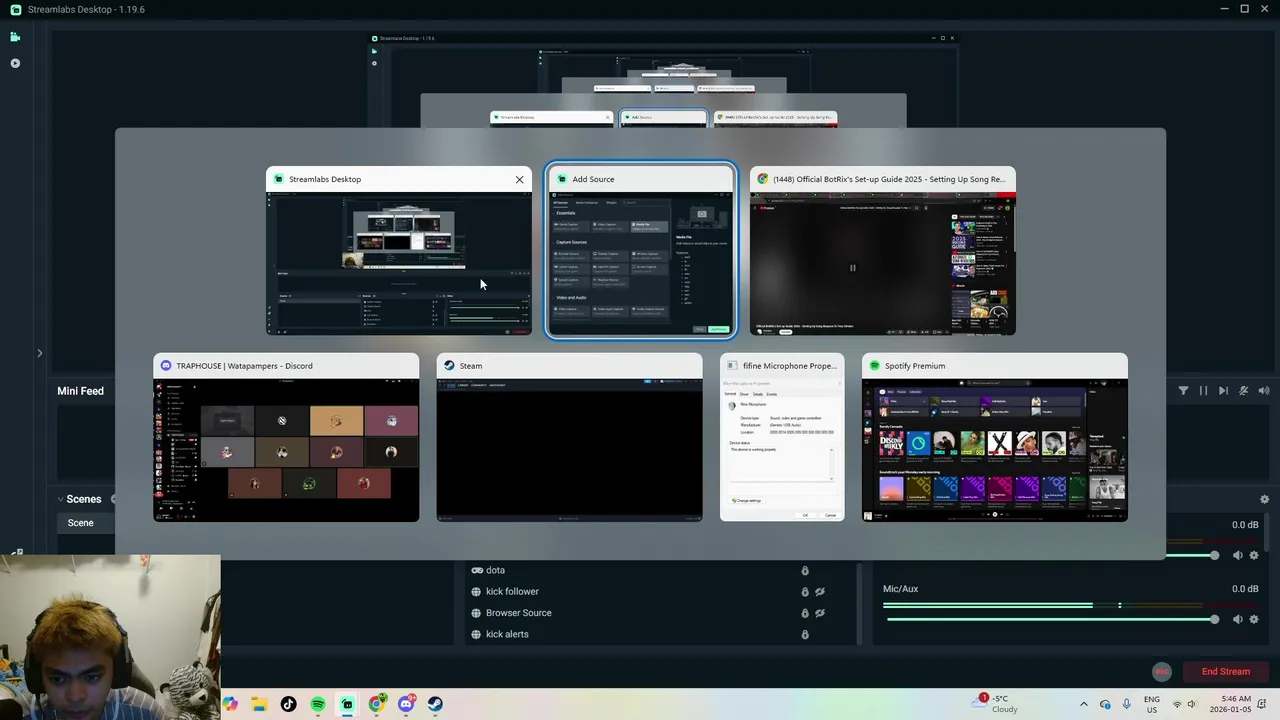Open Spotify from the taskbar

(x=318, y=704)
